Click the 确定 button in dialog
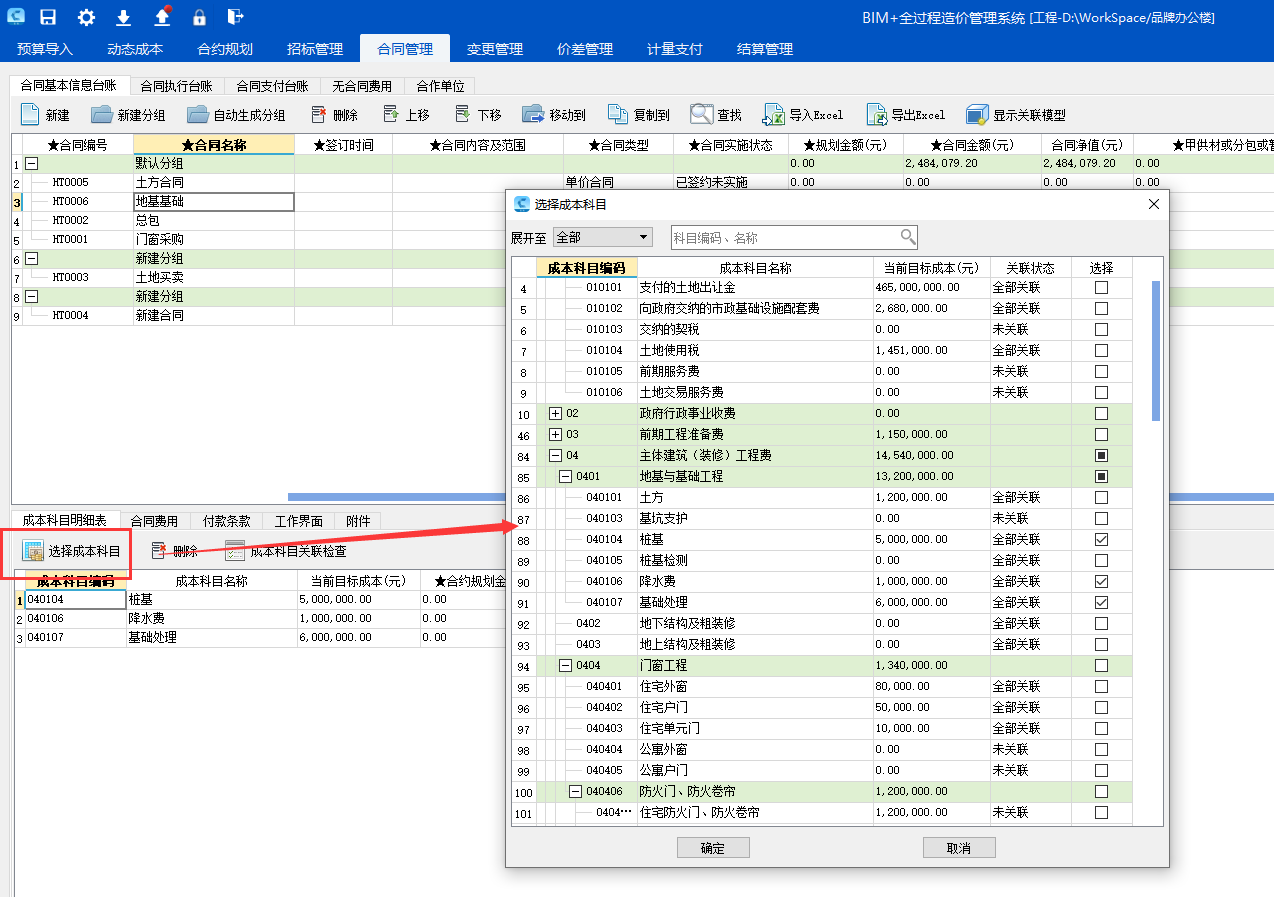Image resolution: width=1274 pixels, height=897 pixels. [x=713, y=848]
